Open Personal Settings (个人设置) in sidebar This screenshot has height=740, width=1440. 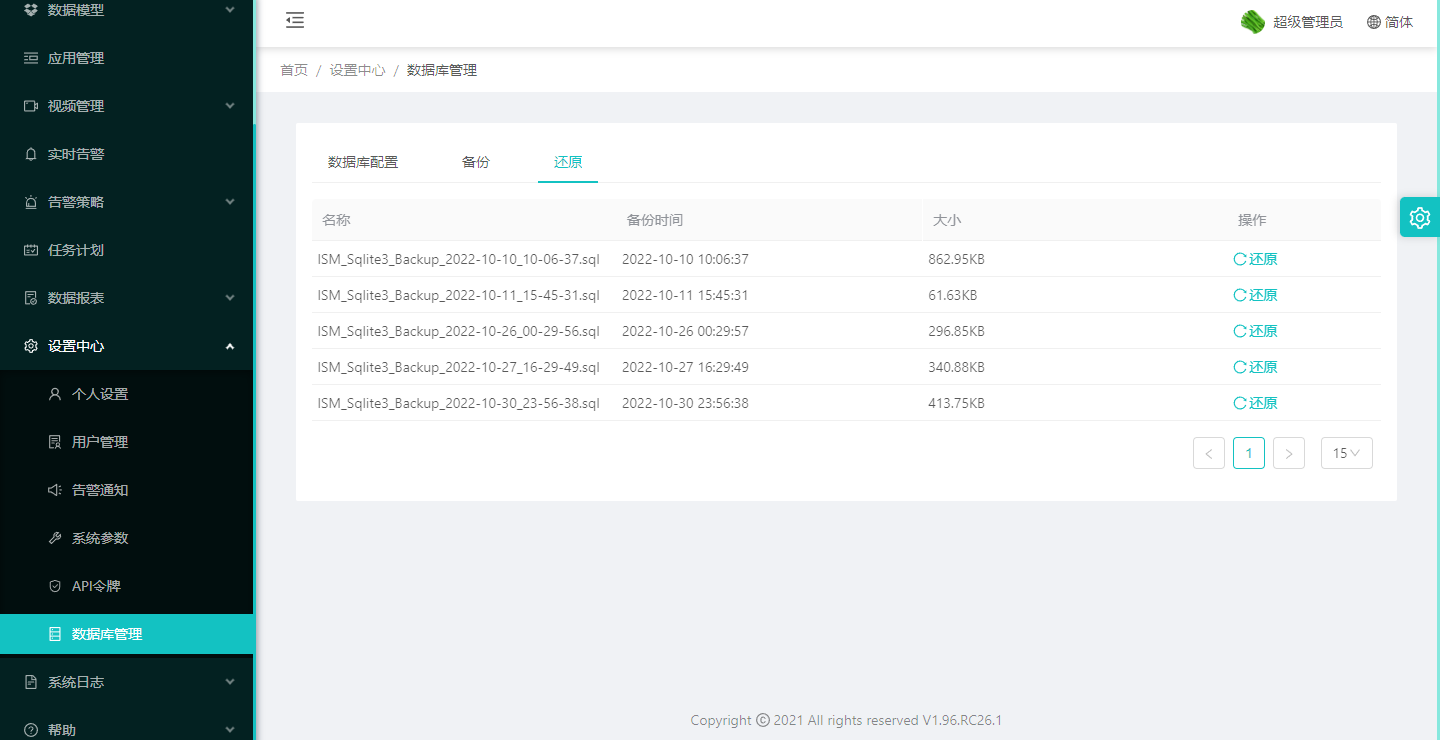coord(100,394)
